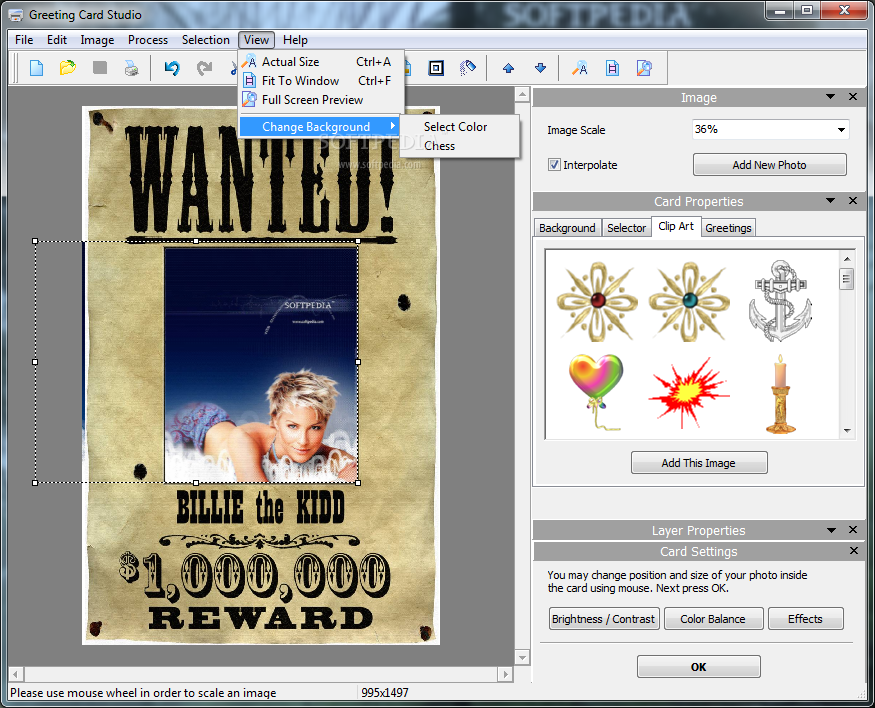875x708 pixels.
Task: Click clip art list scroll up arrow
Action: (x=847, y=259)
